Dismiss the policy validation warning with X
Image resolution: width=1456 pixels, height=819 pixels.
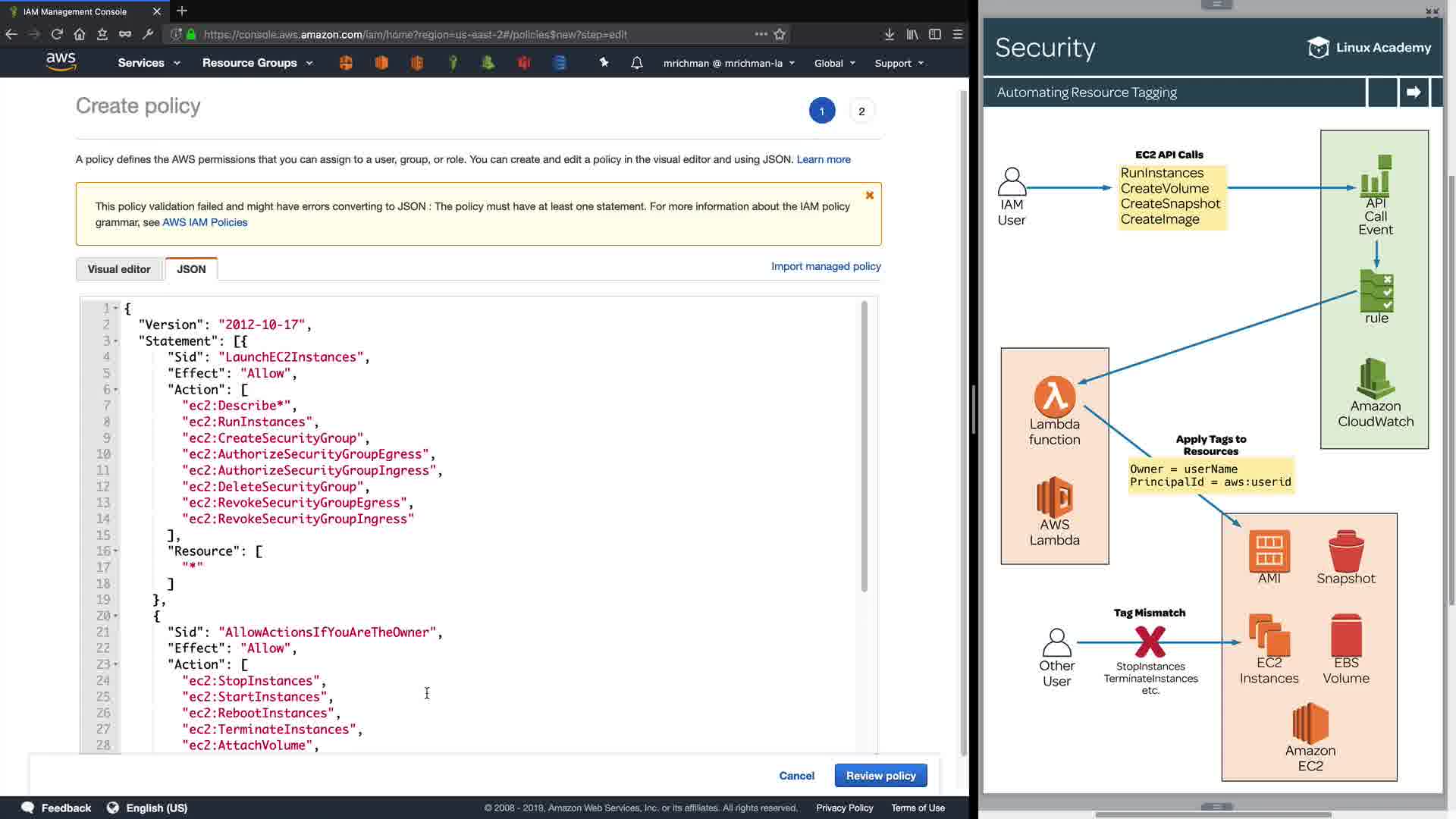pos(870,196)
